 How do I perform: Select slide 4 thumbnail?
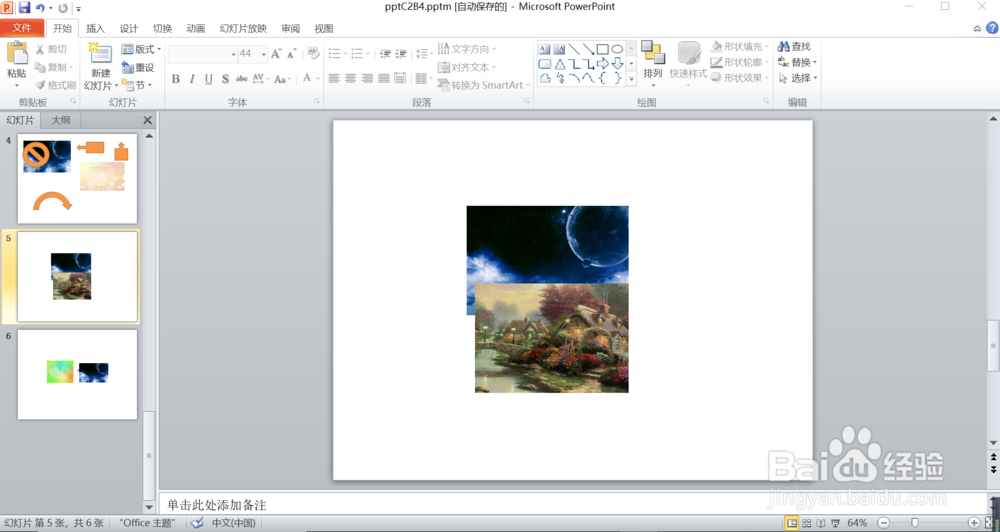click(x=77, y=179)
